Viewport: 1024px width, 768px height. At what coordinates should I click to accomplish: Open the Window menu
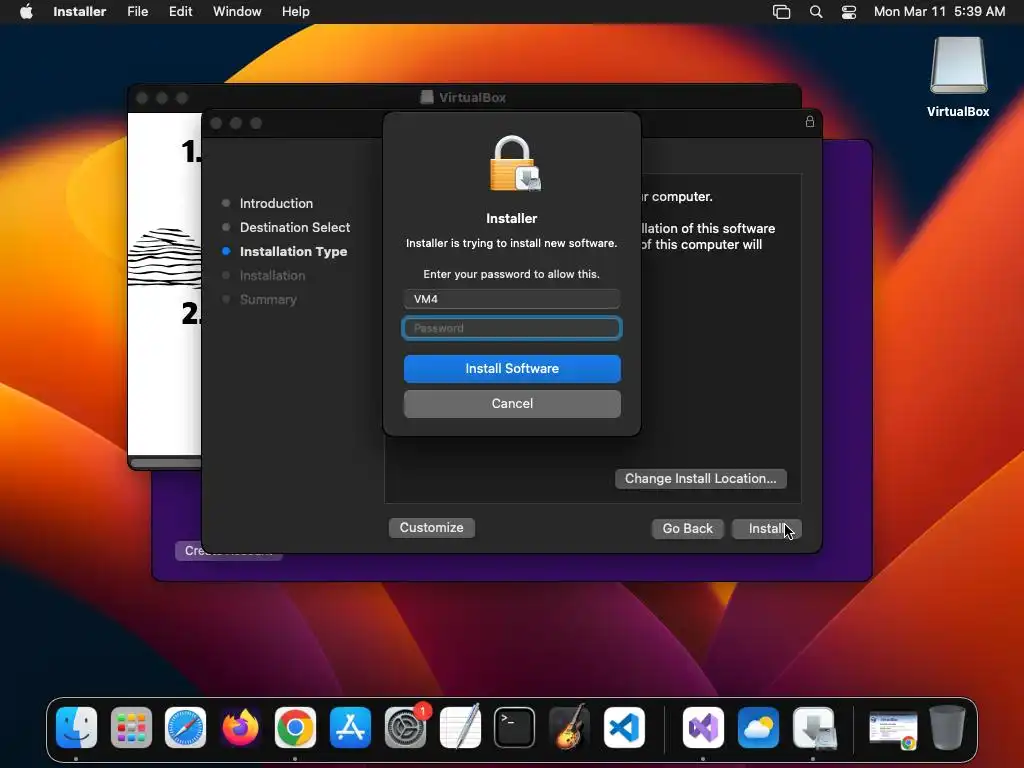(237, 12)
